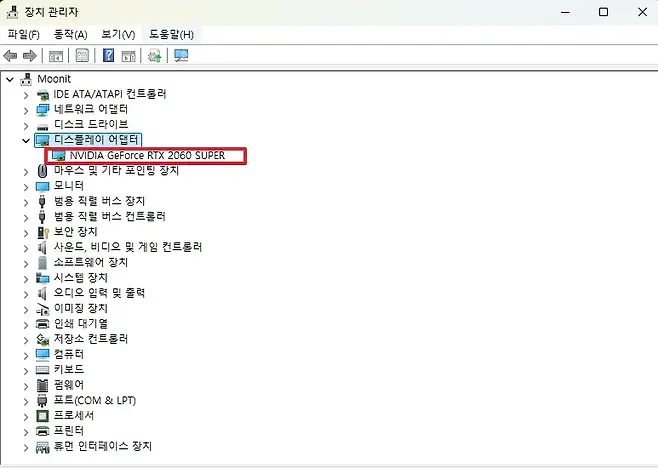Click the NVIDIA GeForce RTX 2060 SUPER card icon

click(x=58, y=156)
